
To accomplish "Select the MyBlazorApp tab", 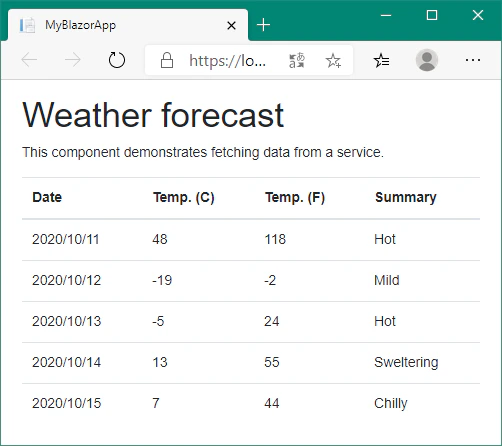I will tap(128, 25).
